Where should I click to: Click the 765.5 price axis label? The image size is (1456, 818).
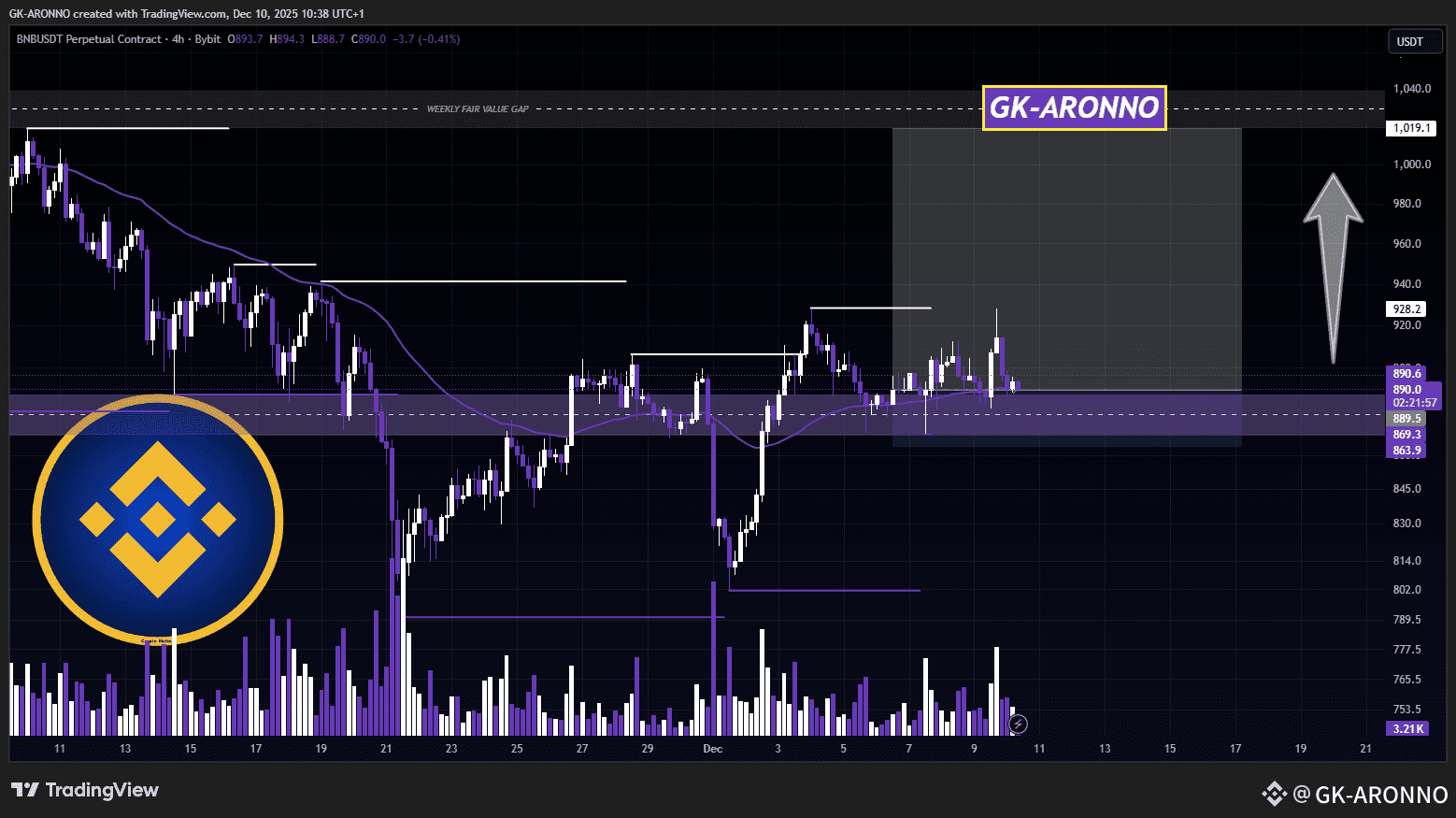point(1407,680)
